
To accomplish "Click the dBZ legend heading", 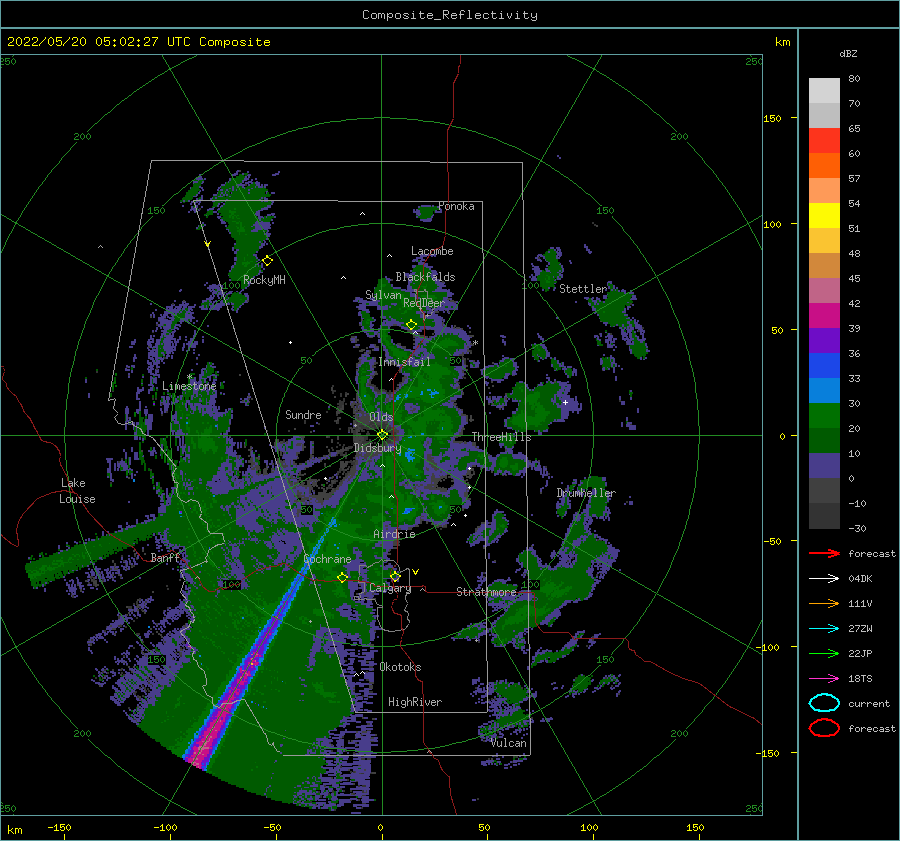I will (848, 53).
